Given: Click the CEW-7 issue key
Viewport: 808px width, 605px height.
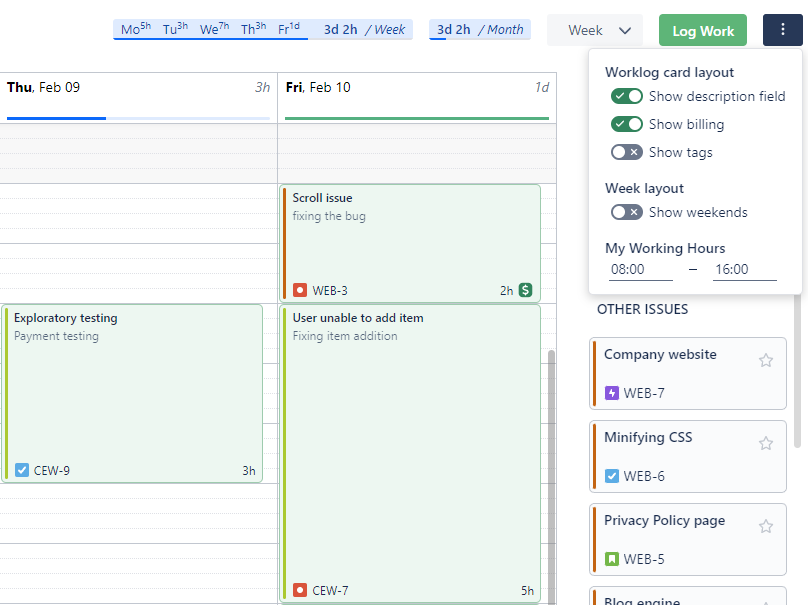Looking at the screenshot, I should pyautogui.click(x=330, y=591).
